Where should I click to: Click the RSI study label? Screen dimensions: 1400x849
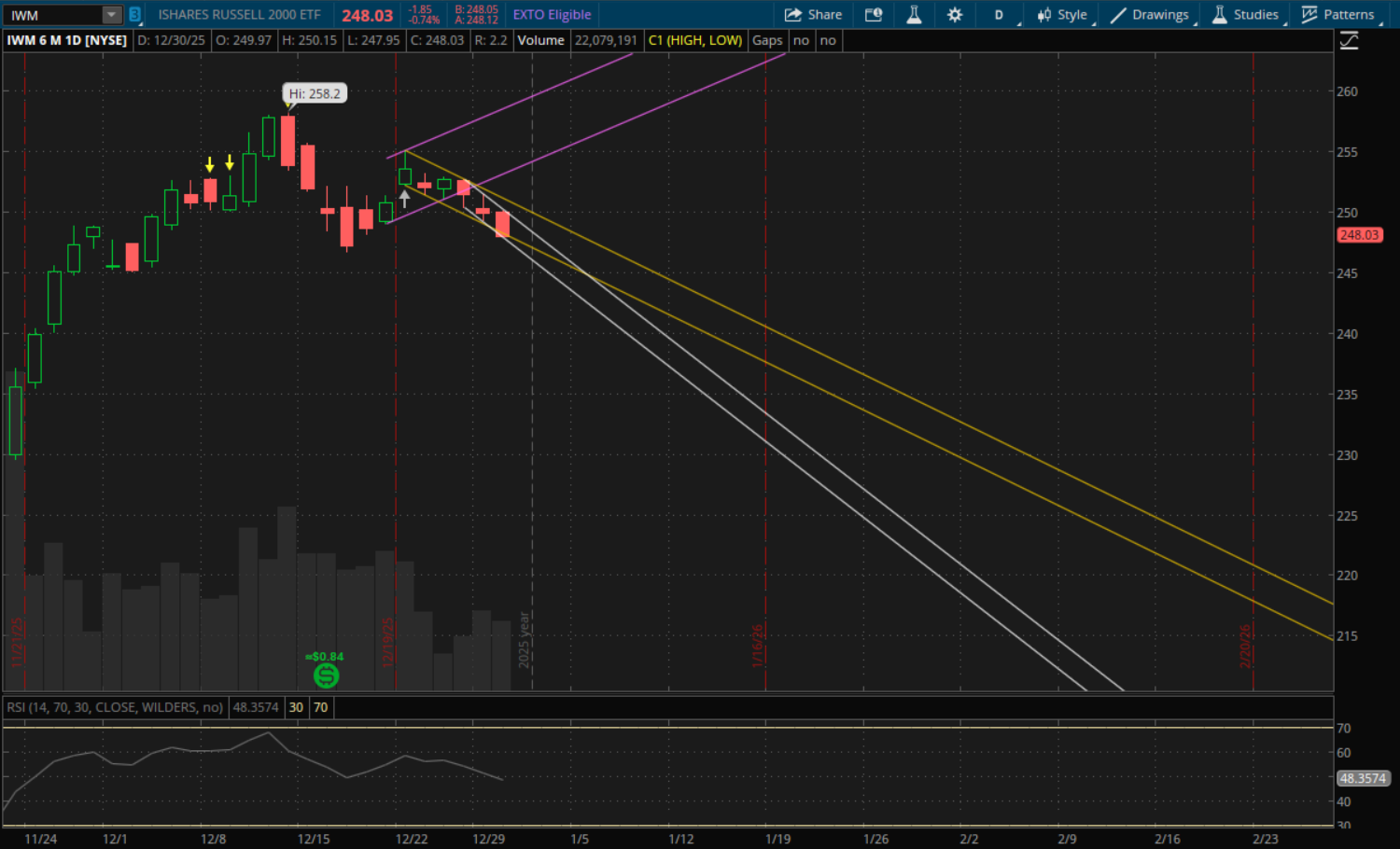coord(115,707)
